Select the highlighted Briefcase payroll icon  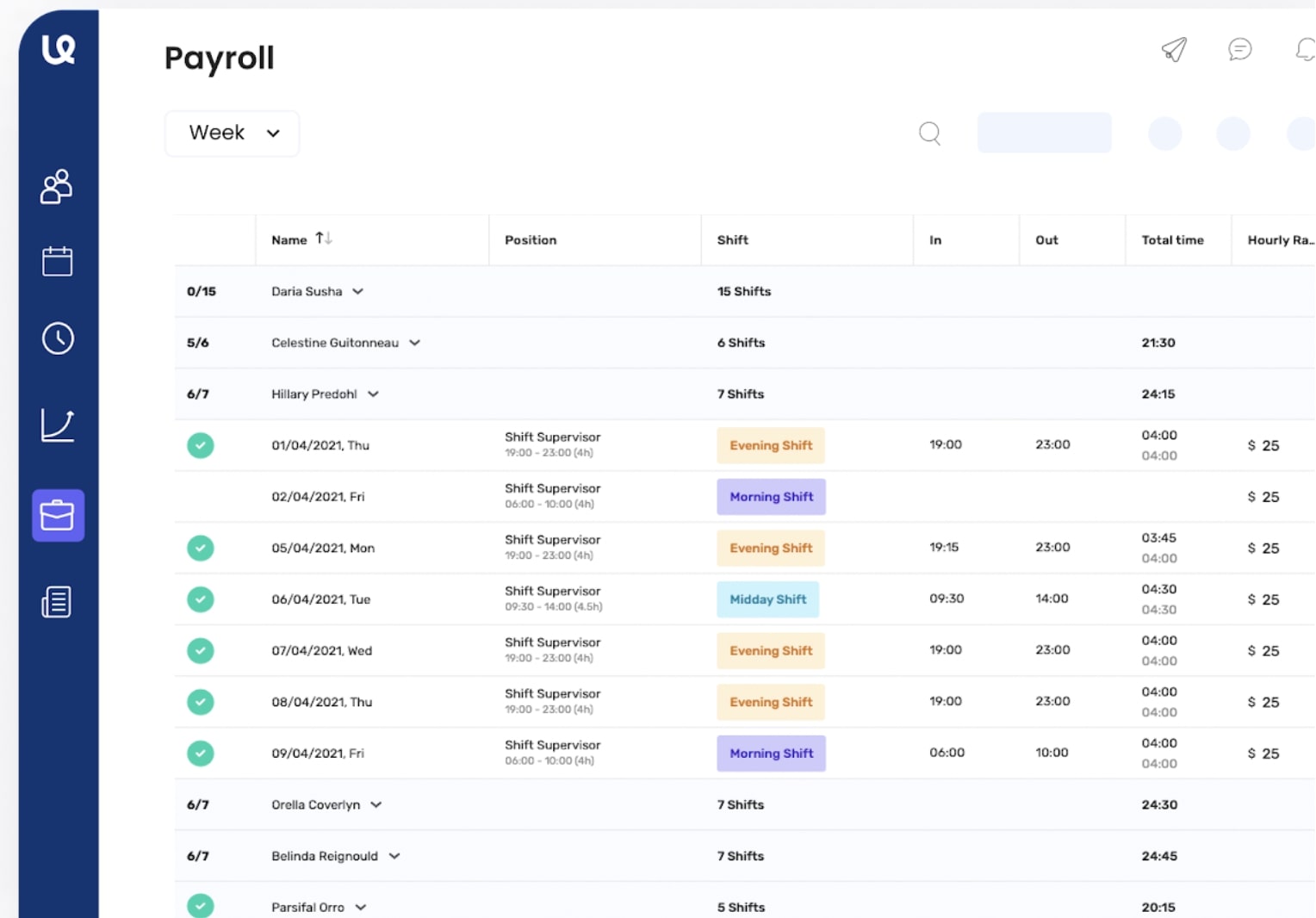tap(57, 515)
